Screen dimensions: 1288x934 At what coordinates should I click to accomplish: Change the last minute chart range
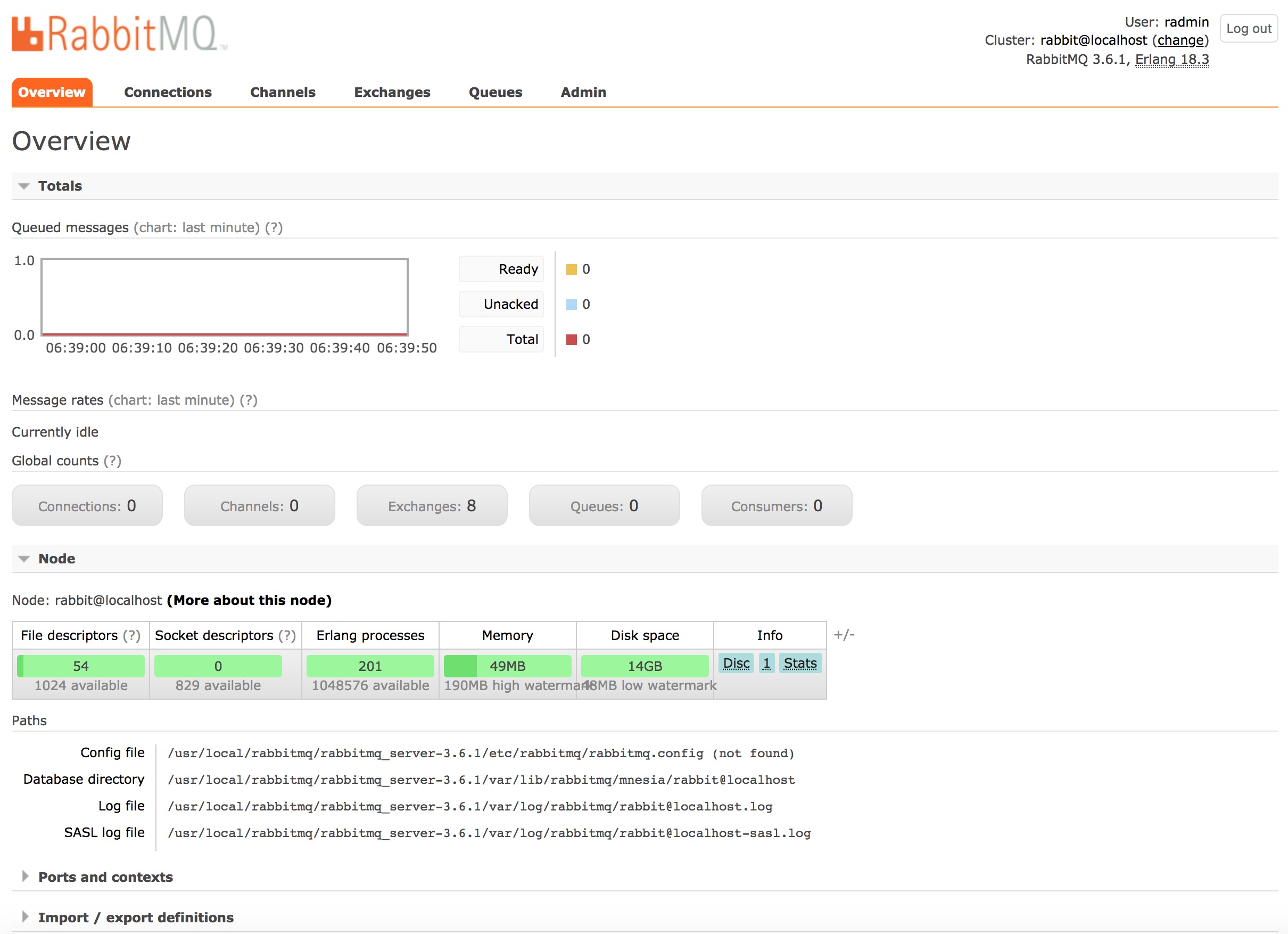click(x=196, y=228)
